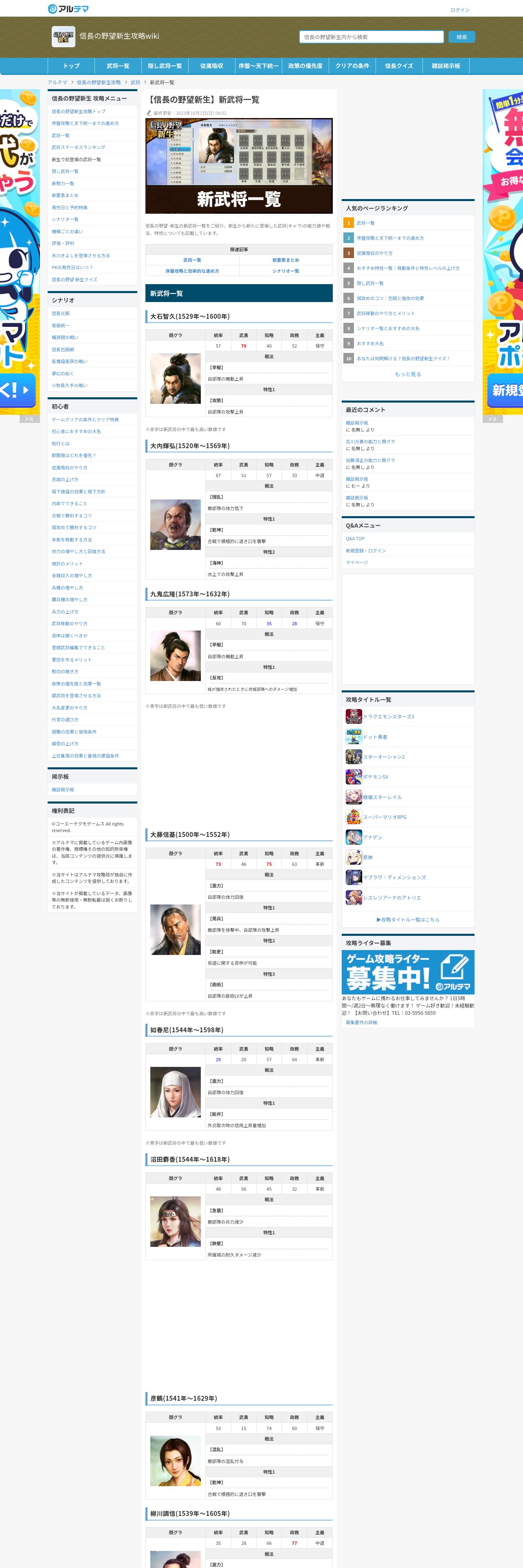
Task: Click the ログイン link at top right
Action: click(460, 10)
